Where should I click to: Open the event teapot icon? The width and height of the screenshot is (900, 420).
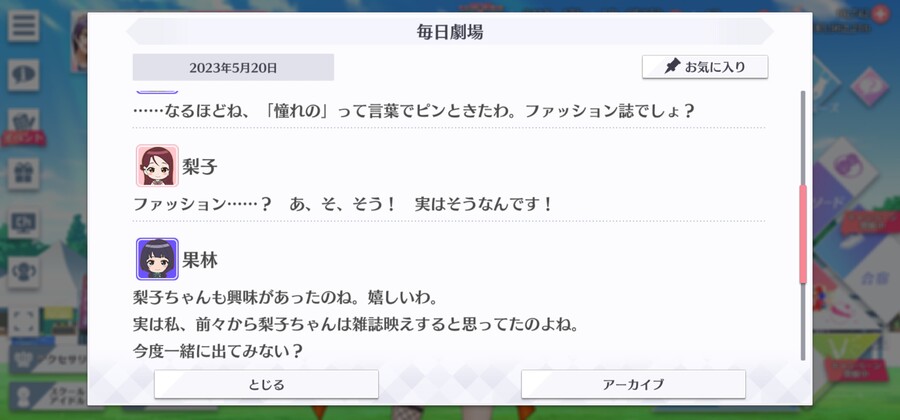point(24,124)
